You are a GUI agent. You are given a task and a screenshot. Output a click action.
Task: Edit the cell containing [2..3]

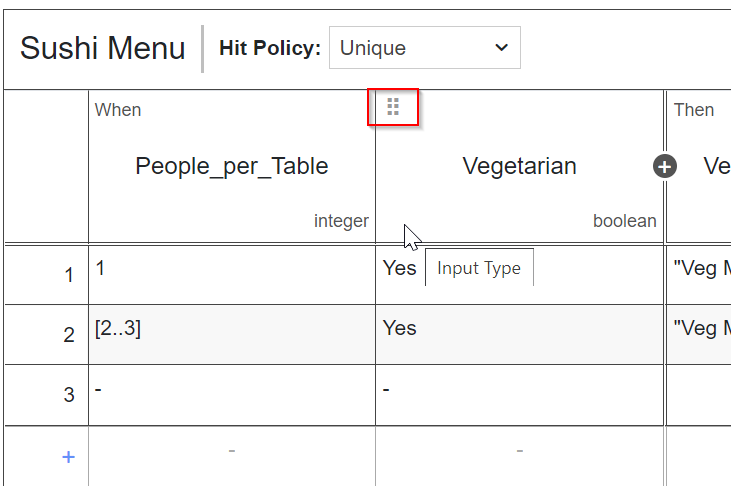coord(231,334)
